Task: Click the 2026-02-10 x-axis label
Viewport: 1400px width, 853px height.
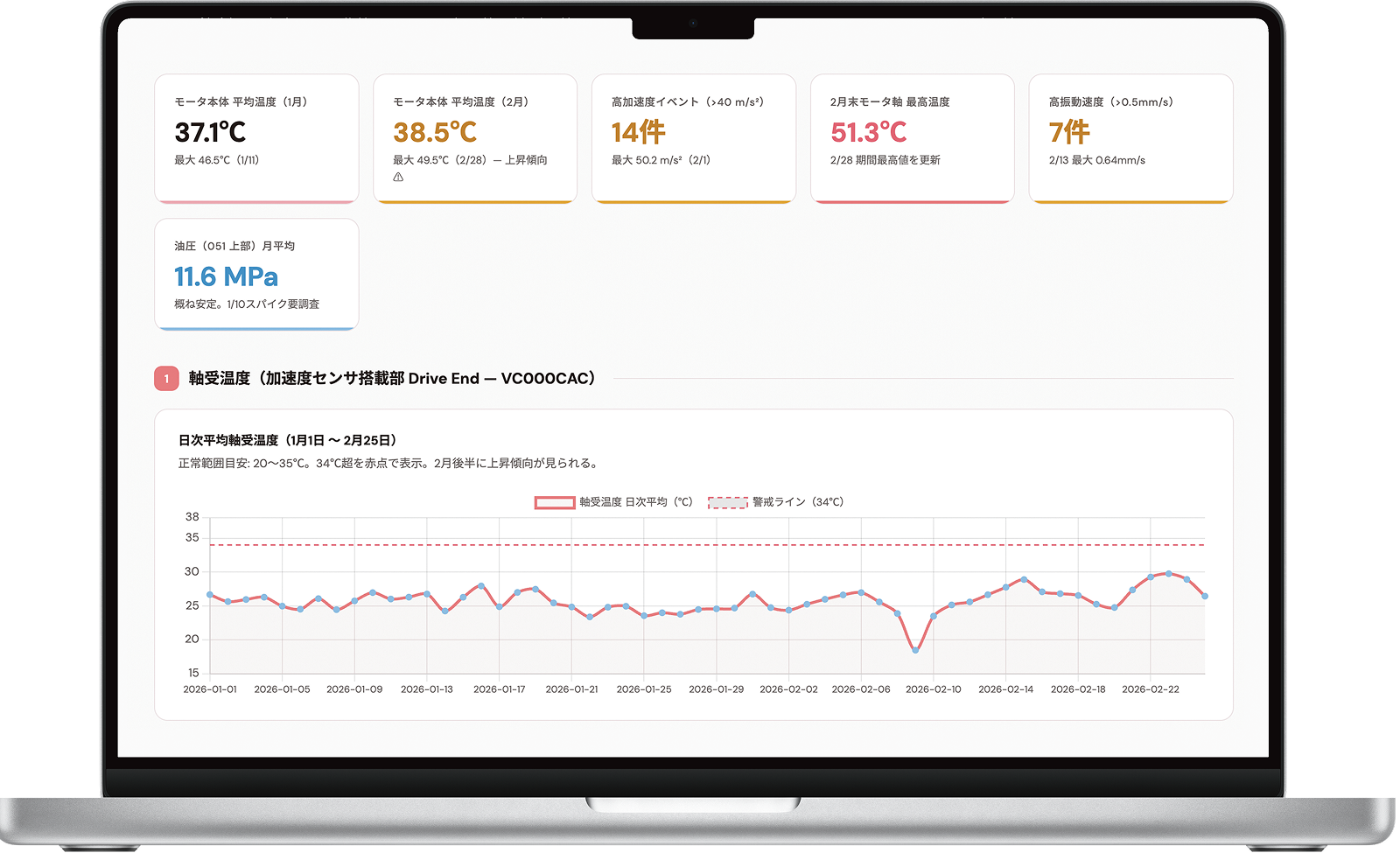Action: [x=934, y=689]
